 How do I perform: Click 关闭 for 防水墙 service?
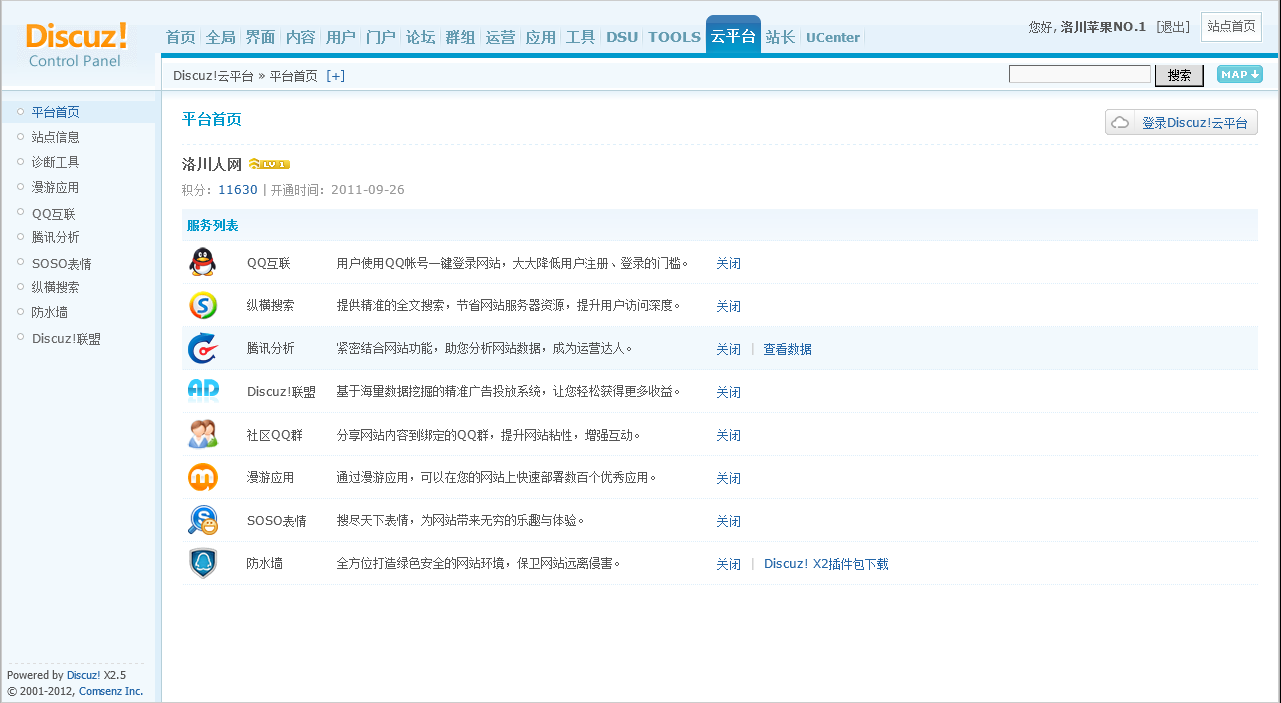[728, 565]
